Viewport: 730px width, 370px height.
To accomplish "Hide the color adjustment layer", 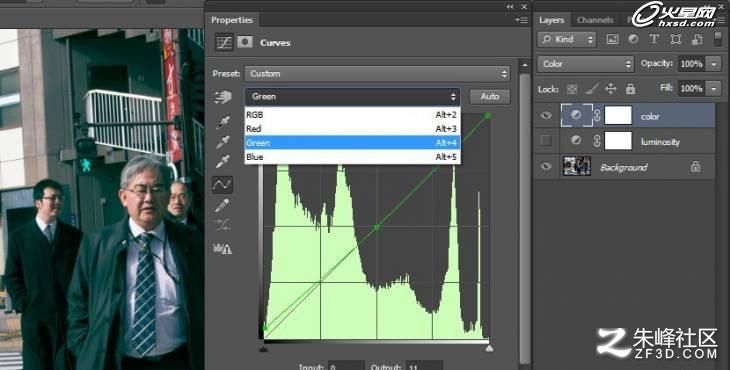I will point(546,115).
